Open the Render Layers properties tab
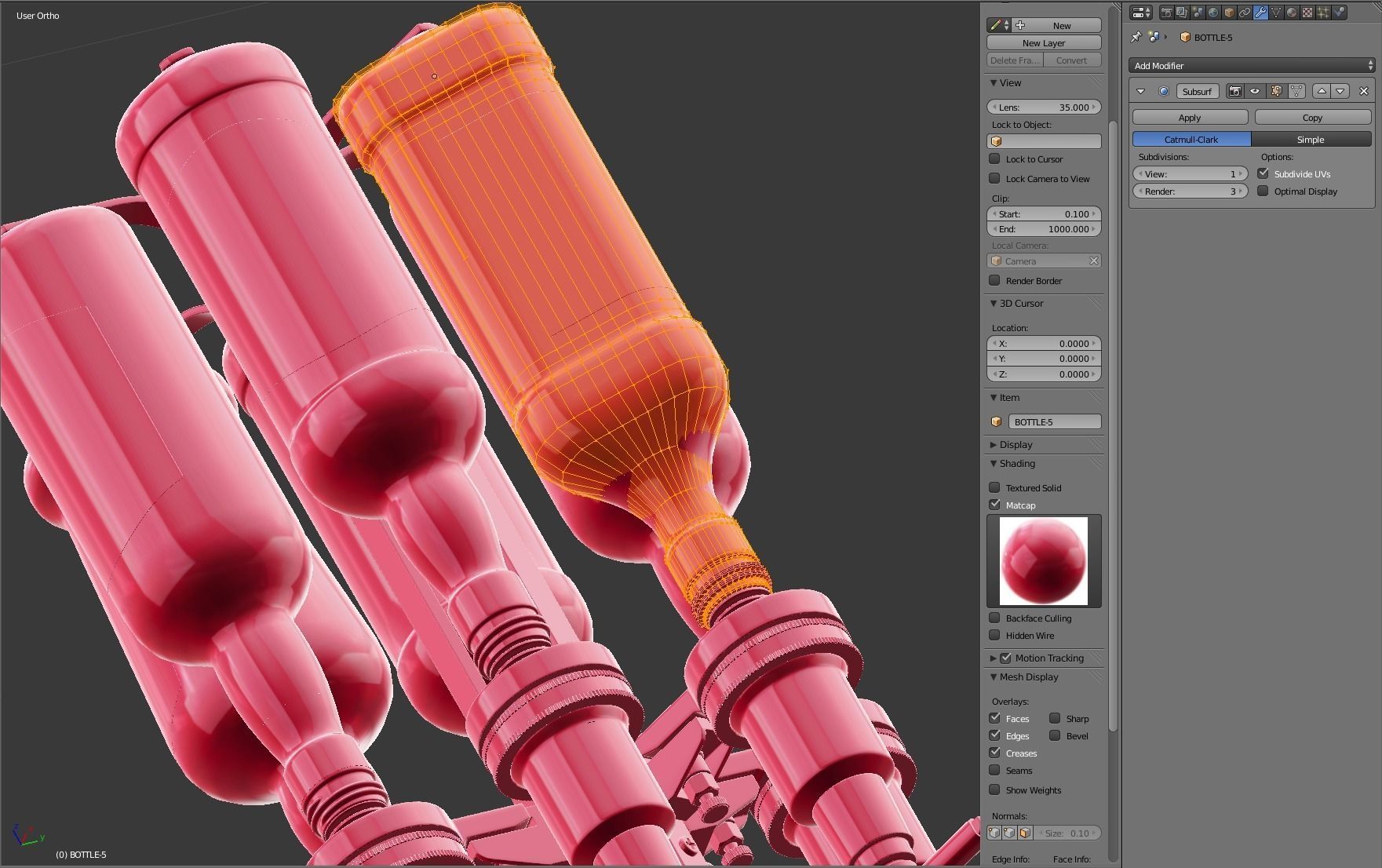This screenshot has height=868, width=1382. [1182, 13]
